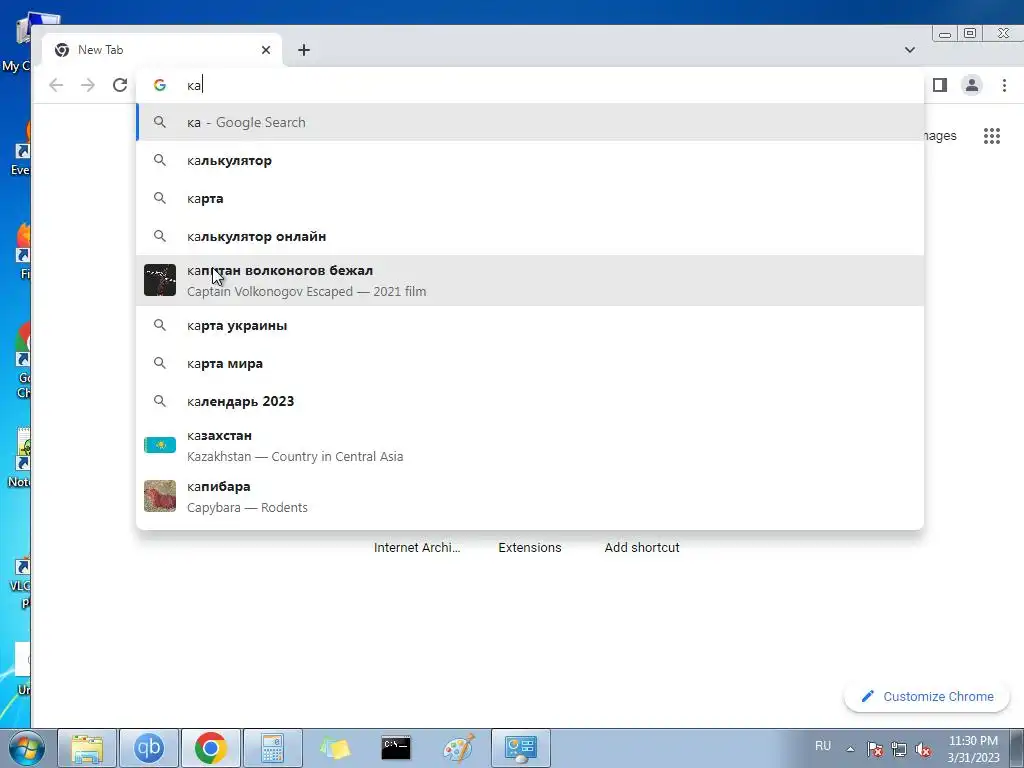
Task: Click the Chrome taskbar icon
Action: click(x=210, y=748)
